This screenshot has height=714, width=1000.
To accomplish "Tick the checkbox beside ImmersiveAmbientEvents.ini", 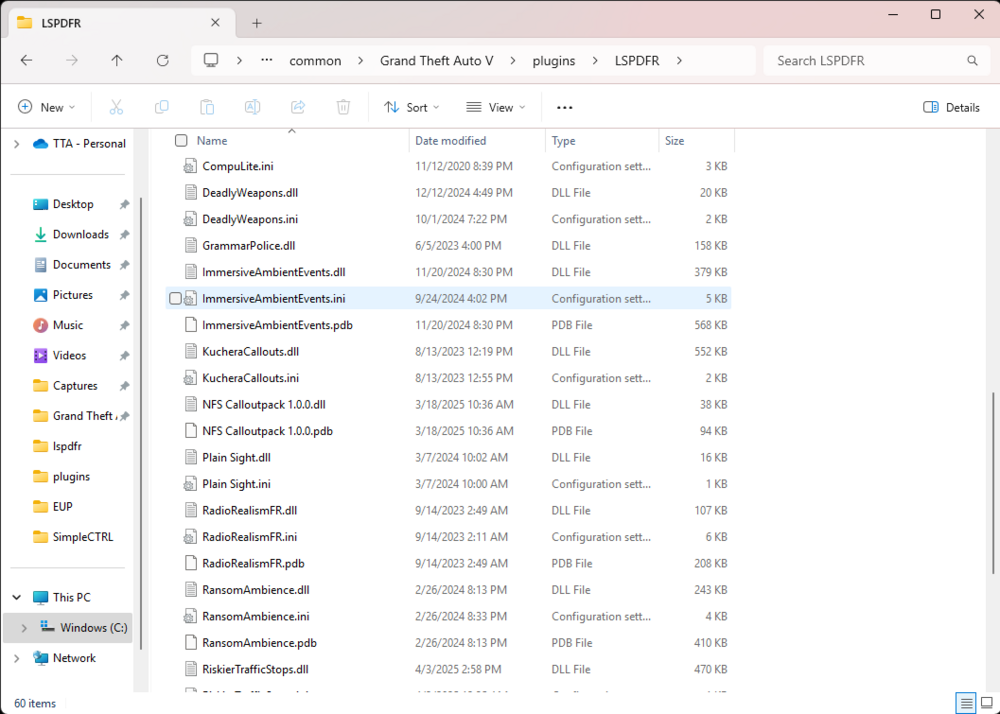I will pos(175,298).
